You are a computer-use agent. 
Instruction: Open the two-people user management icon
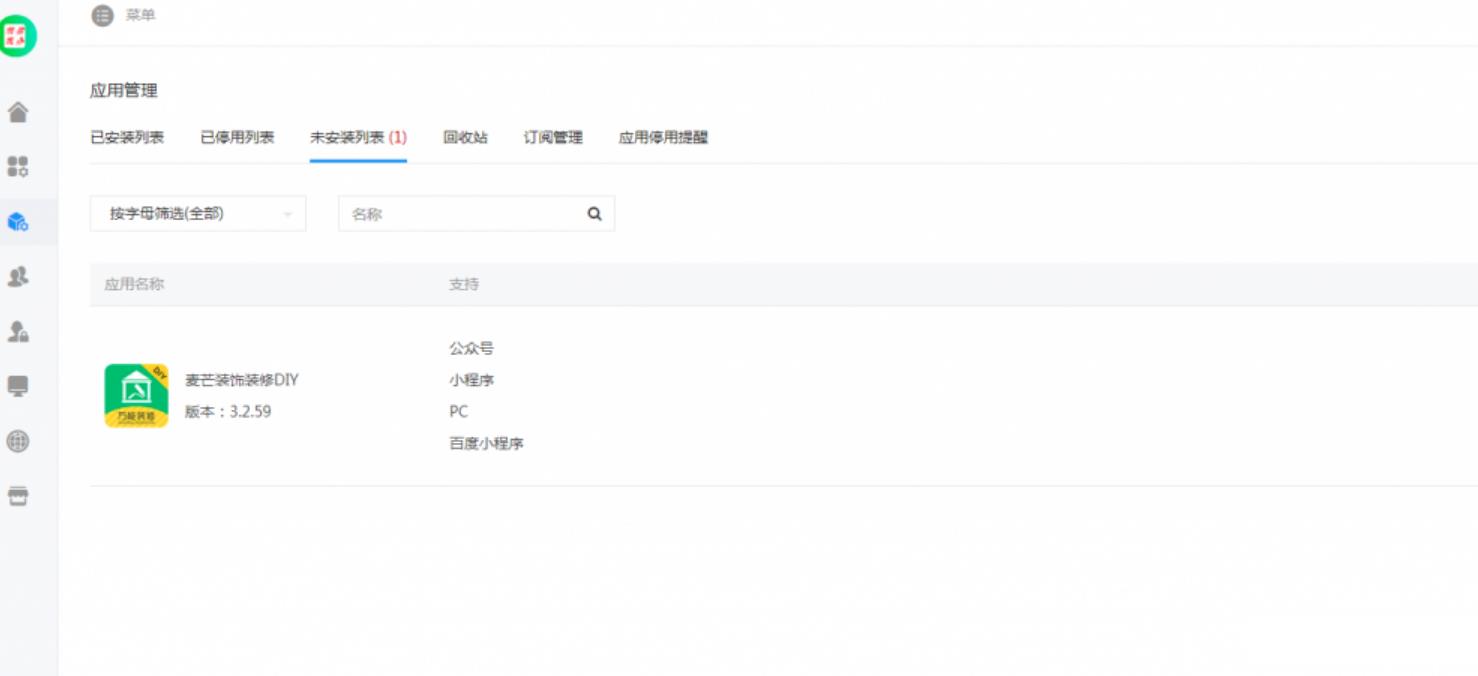pos(18,277)
